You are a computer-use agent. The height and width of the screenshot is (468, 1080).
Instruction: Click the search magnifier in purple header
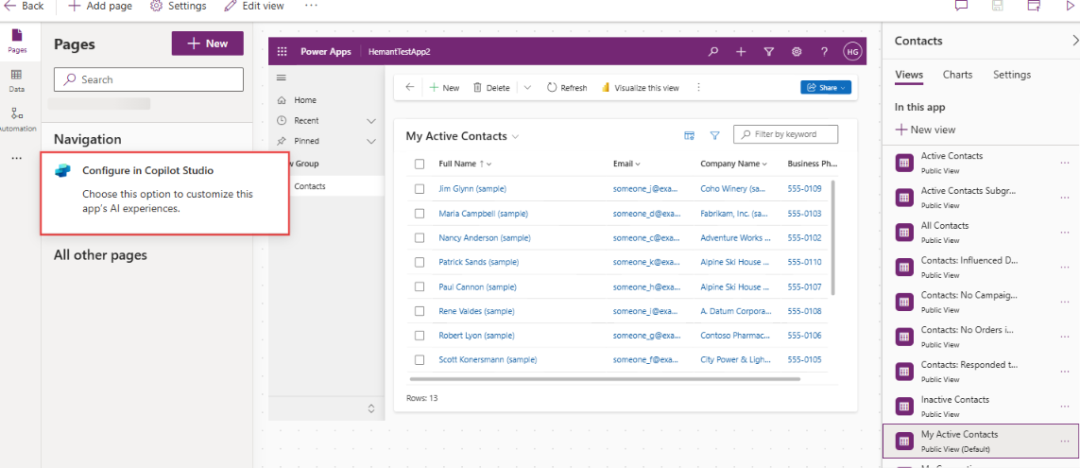click(714, 52)
